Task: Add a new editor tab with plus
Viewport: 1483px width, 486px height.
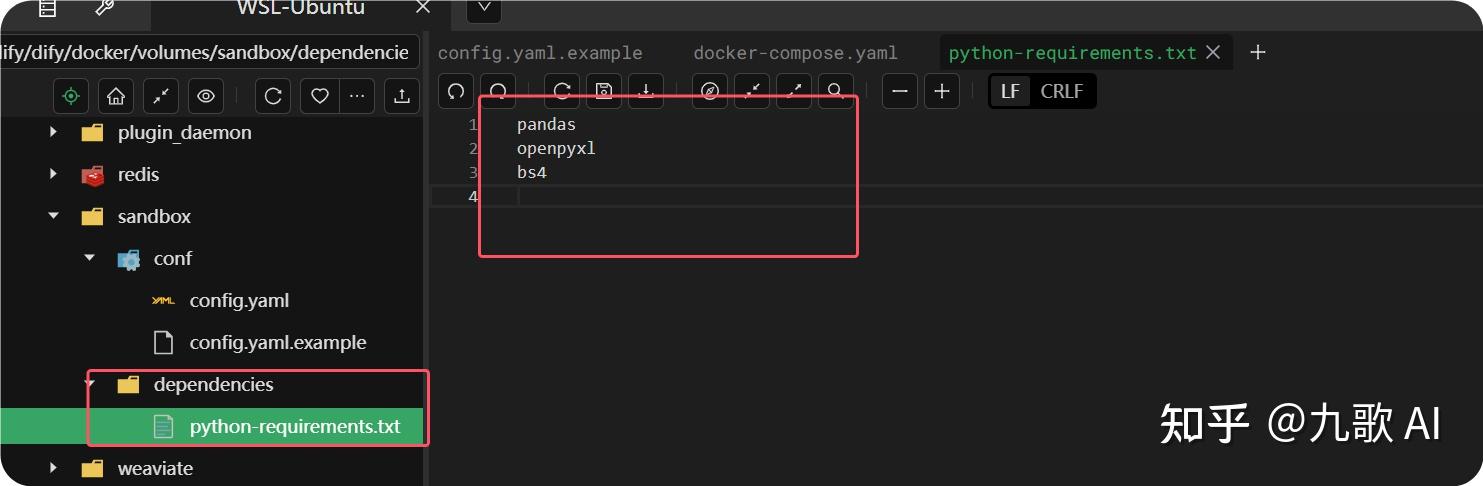Action: (1258, 53)
